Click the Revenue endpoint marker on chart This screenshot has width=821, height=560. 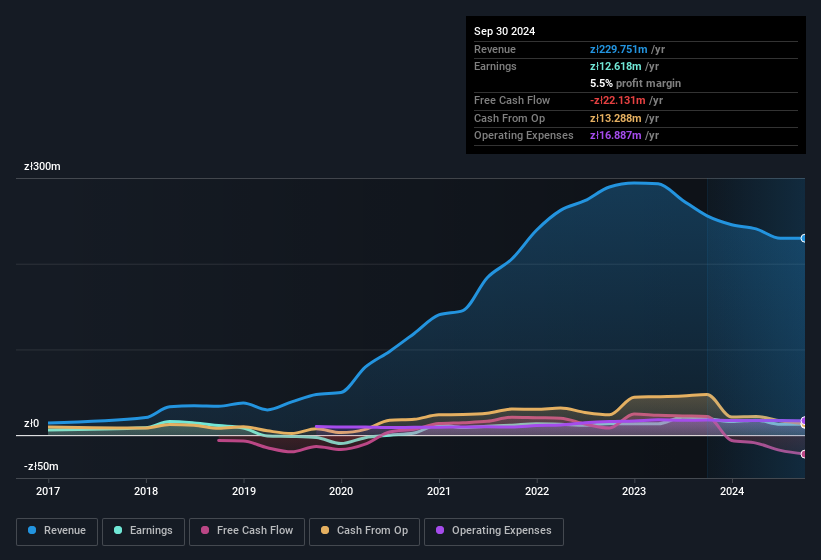point(804,238)
